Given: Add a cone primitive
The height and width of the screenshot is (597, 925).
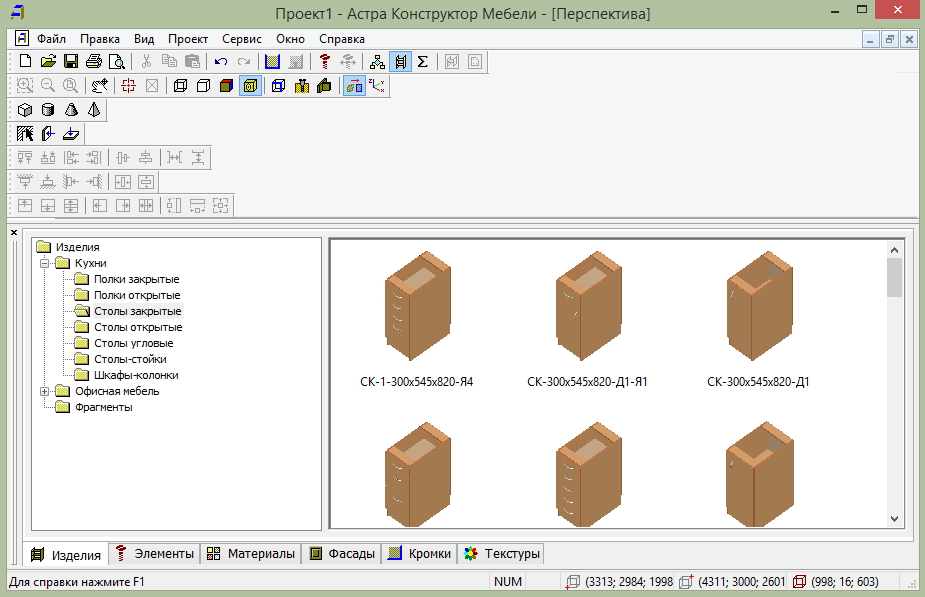Looking at the screenshot, I should (71, 110).
